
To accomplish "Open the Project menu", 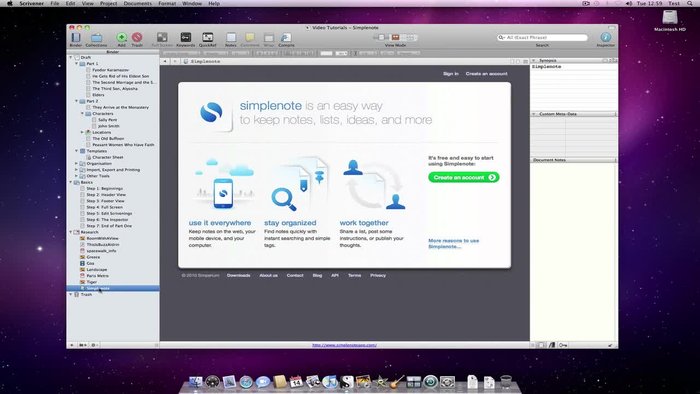I will pos(108,4).
